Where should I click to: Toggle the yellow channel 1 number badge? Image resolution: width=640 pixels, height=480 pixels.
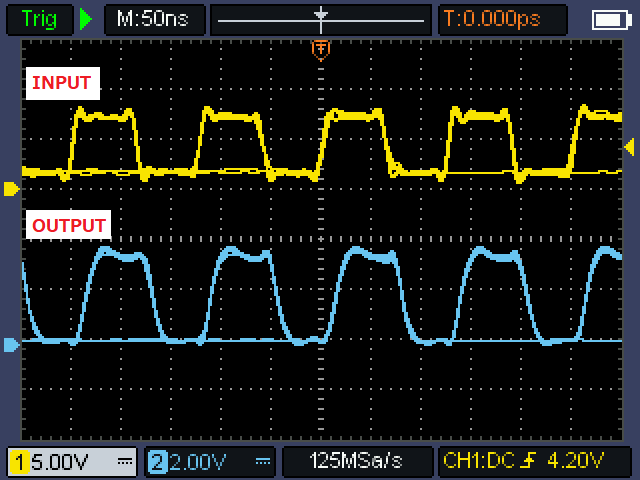click(20, 461)
